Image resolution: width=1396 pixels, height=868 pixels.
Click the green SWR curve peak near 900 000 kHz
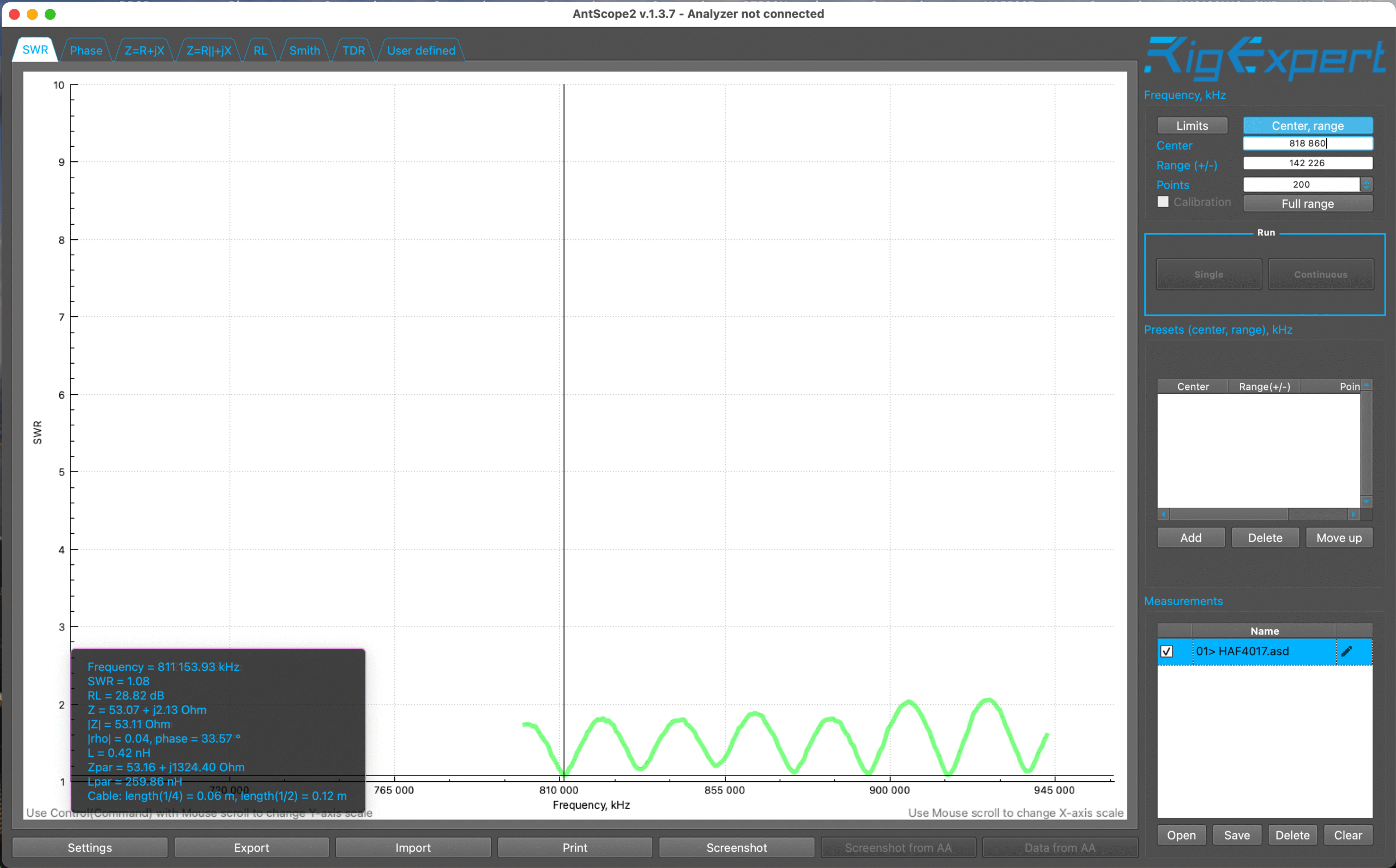909,702
